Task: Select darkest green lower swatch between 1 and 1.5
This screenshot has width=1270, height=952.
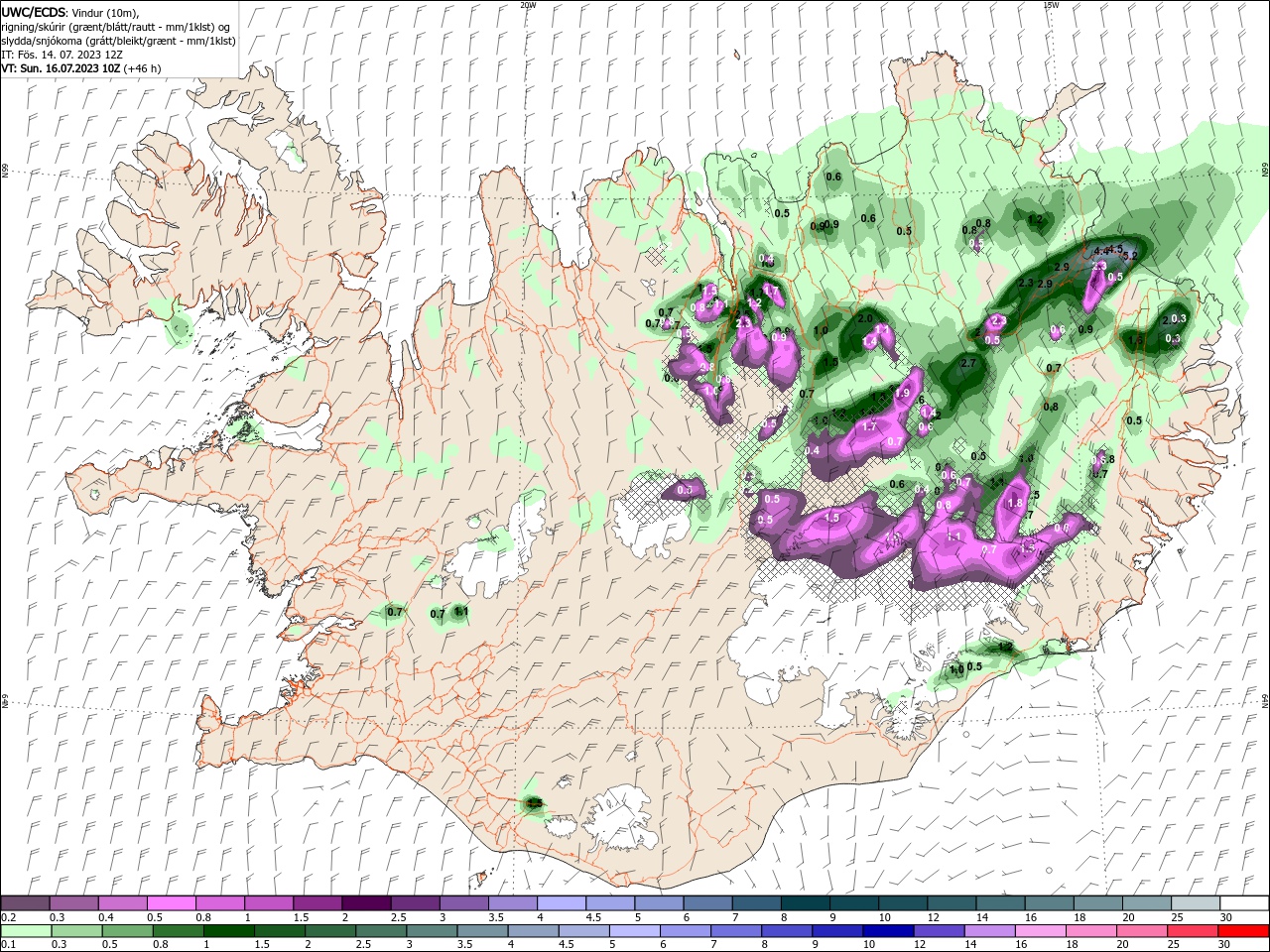Action: pos(228,930)
